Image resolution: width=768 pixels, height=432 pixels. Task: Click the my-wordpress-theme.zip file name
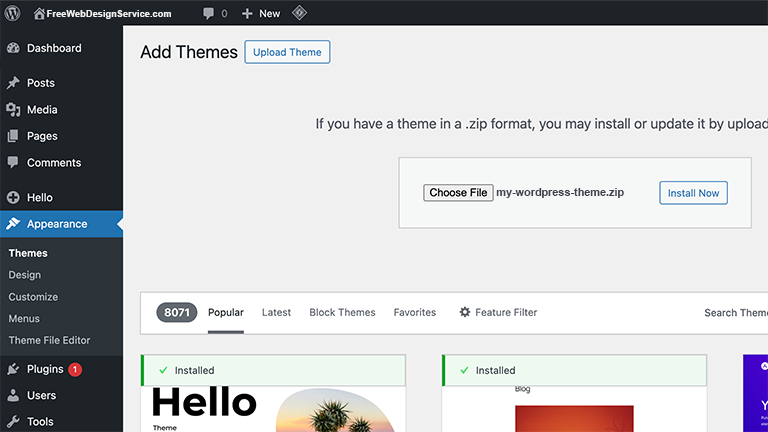pyautogui.click(x=560, y=192)
